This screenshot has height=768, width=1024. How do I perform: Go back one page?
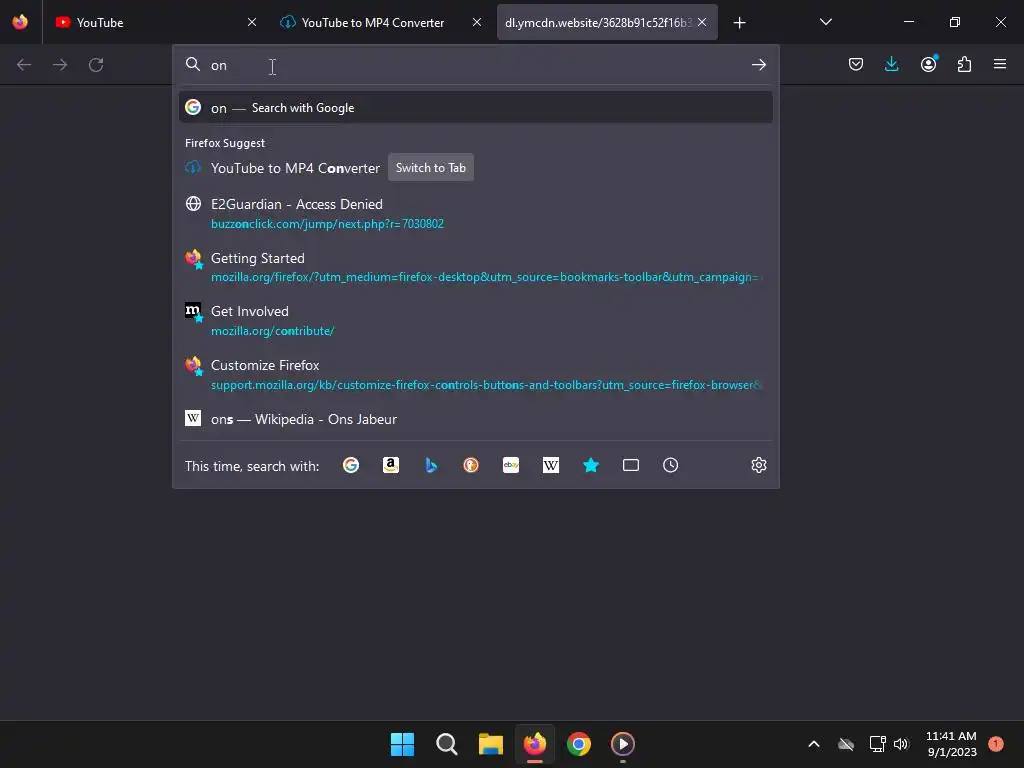click(x=24, y=65)
